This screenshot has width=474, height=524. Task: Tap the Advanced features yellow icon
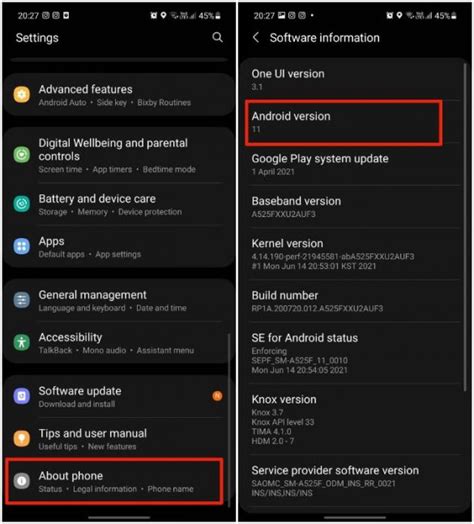tap(22, 95)
